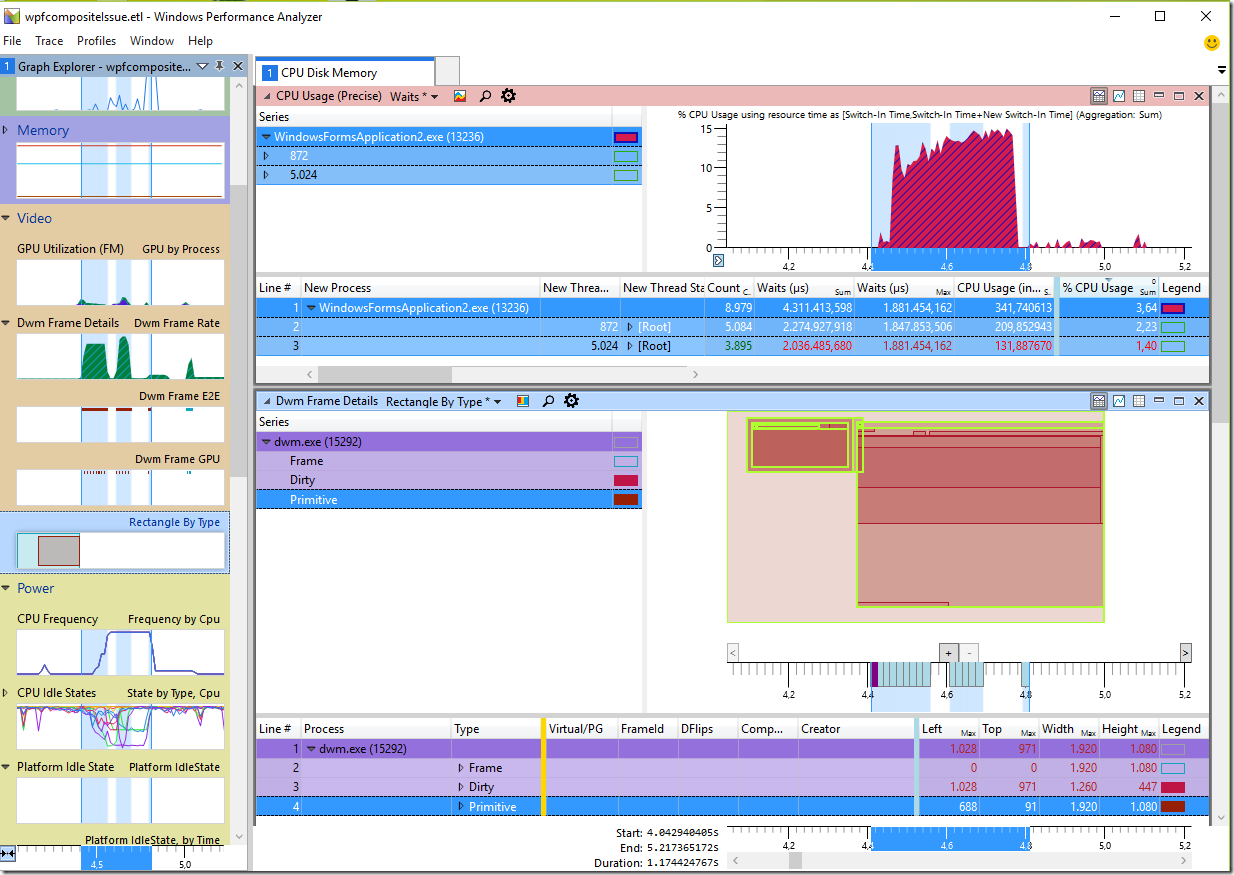Click Dwm panel's chart type icon
The image size is (1234, 875).
522,401
